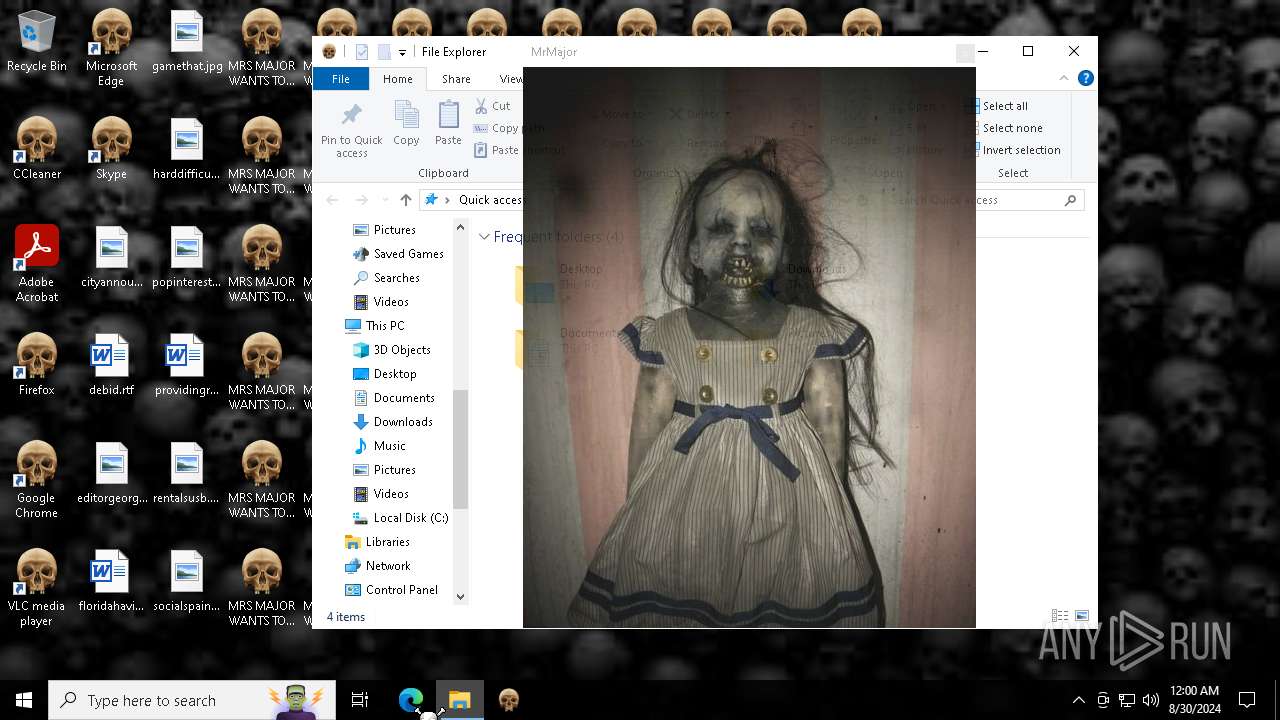
Task: Select Searches in navigation pane
Action: [x=386, y=278]
